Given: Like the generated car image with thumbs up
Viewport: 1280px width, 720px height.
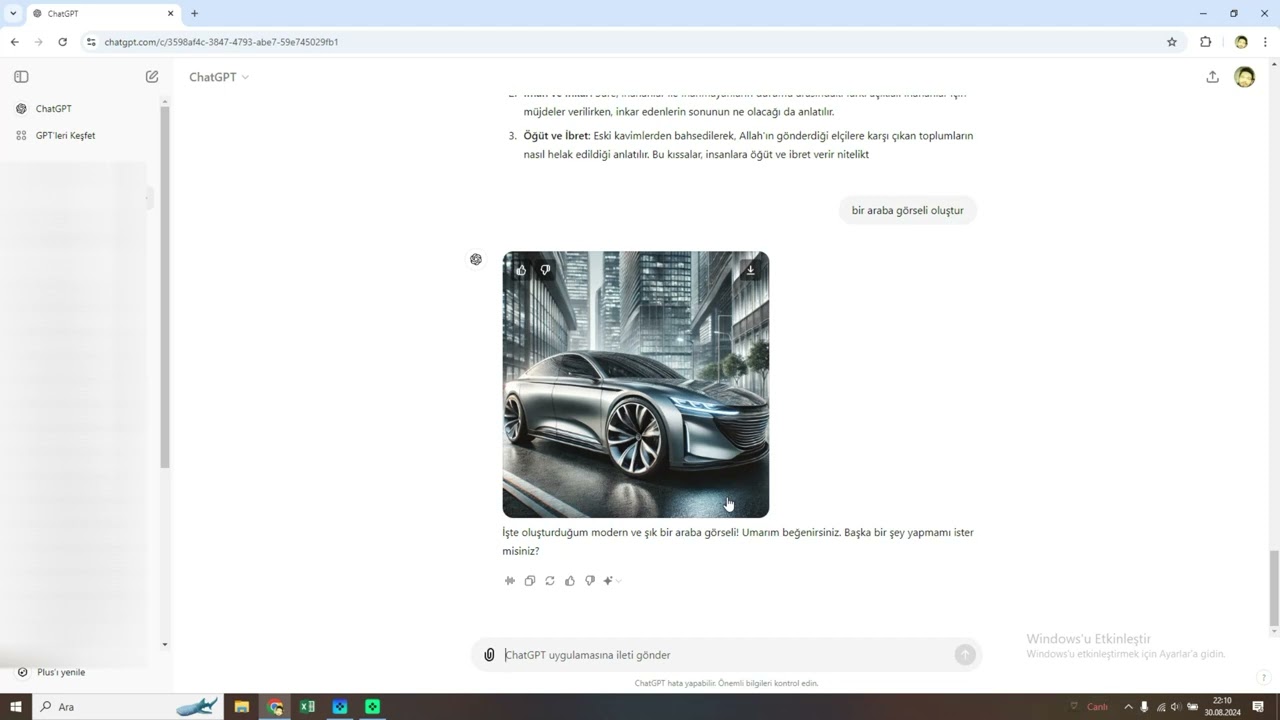Looking at the screenshot, I should pos(521,270).
